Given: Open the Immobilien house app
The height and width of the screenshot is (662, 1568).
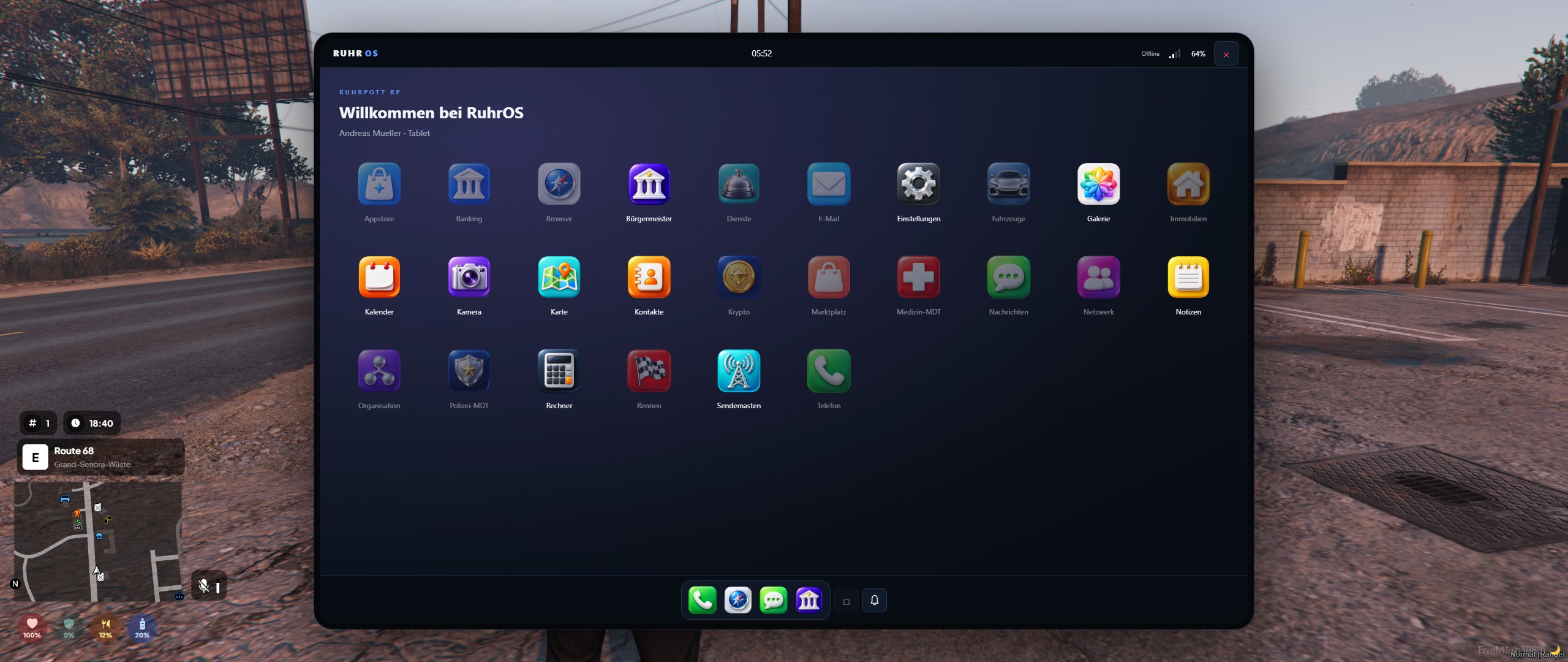Looking at the screenshot, I should [1188, 184].
